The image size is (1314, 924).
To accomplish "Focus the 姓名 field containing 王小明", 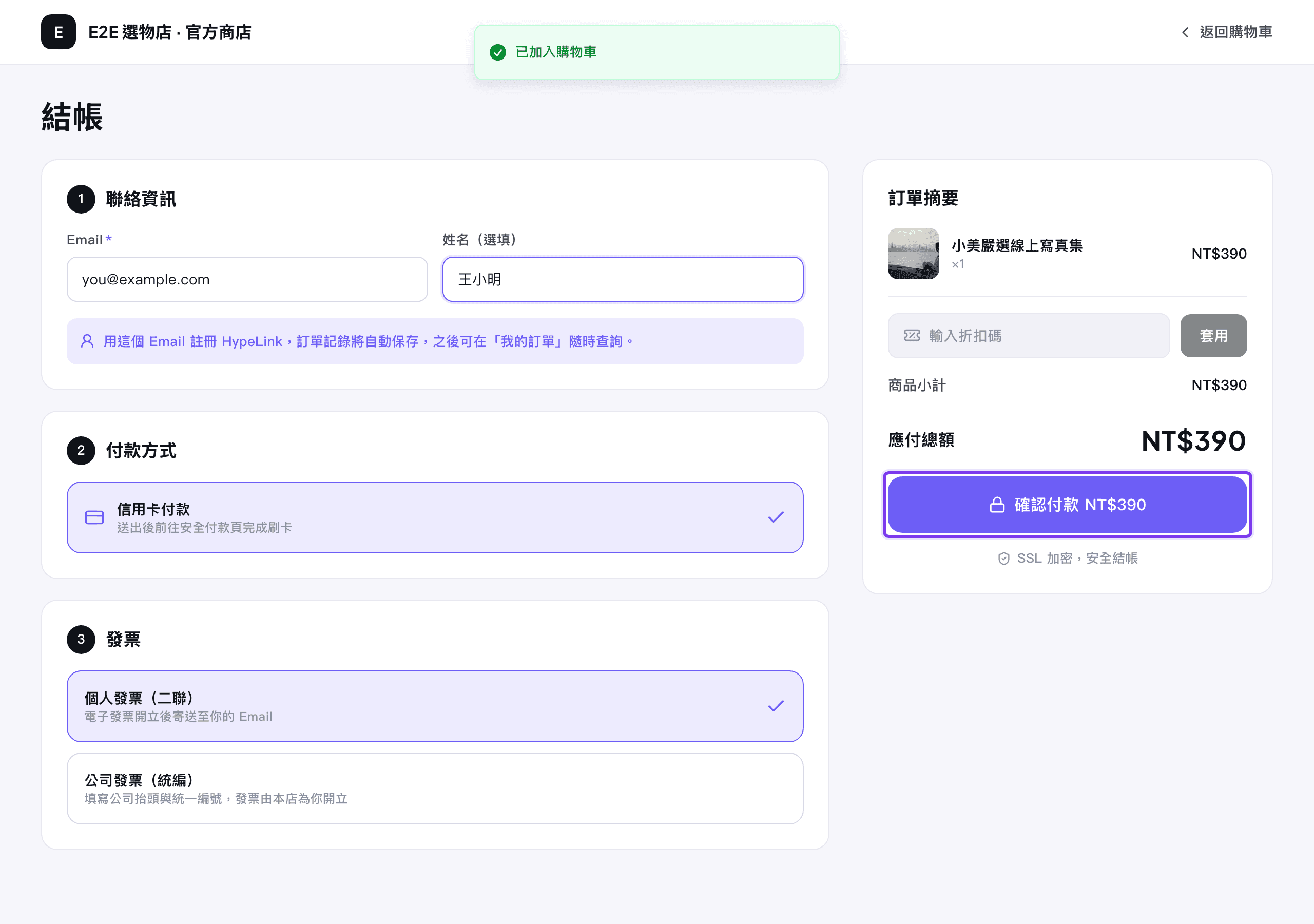I will (623, 279).
